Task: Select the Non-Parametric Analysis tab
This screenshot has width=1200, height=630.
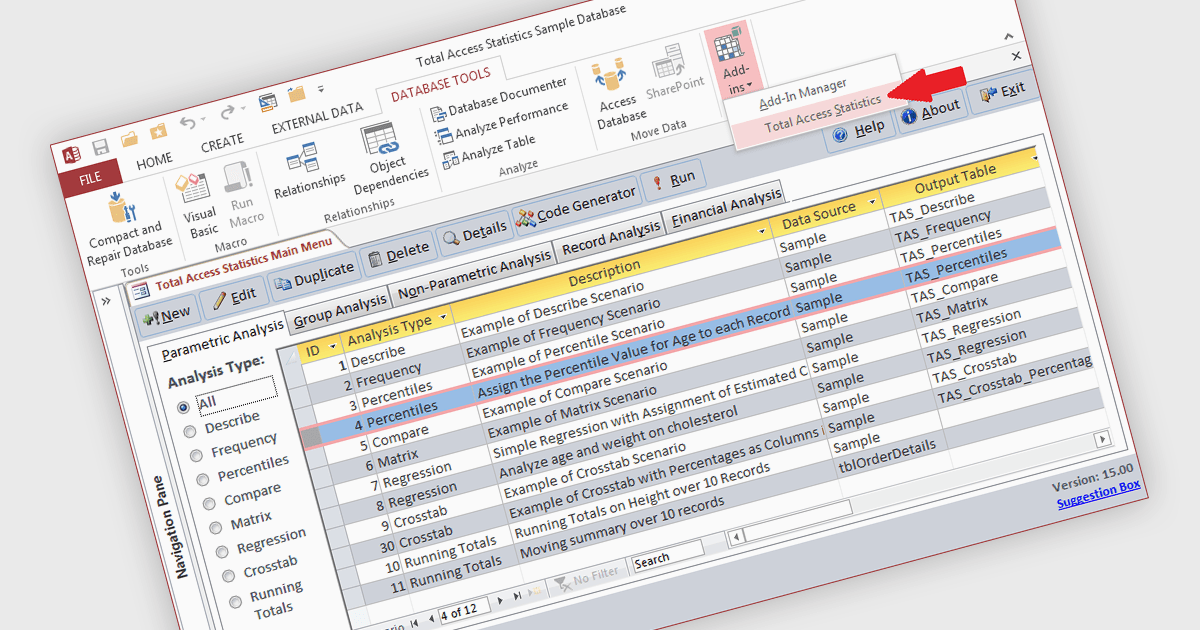Action: 474,274
